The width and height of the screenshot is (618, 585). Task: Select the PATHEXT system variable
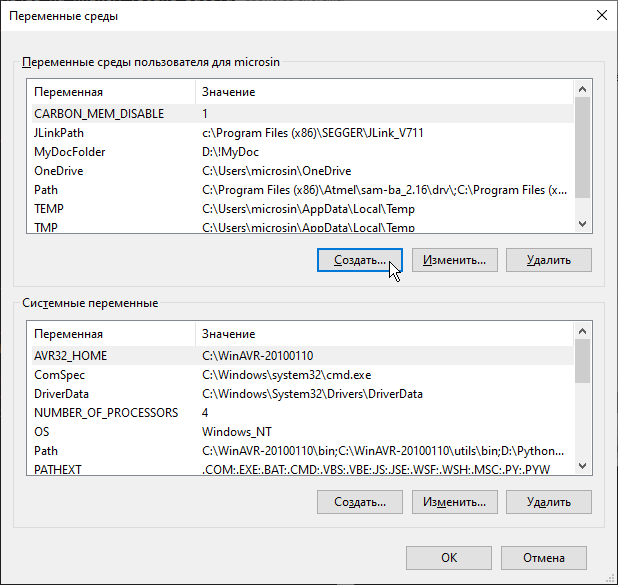coord(302,469)
